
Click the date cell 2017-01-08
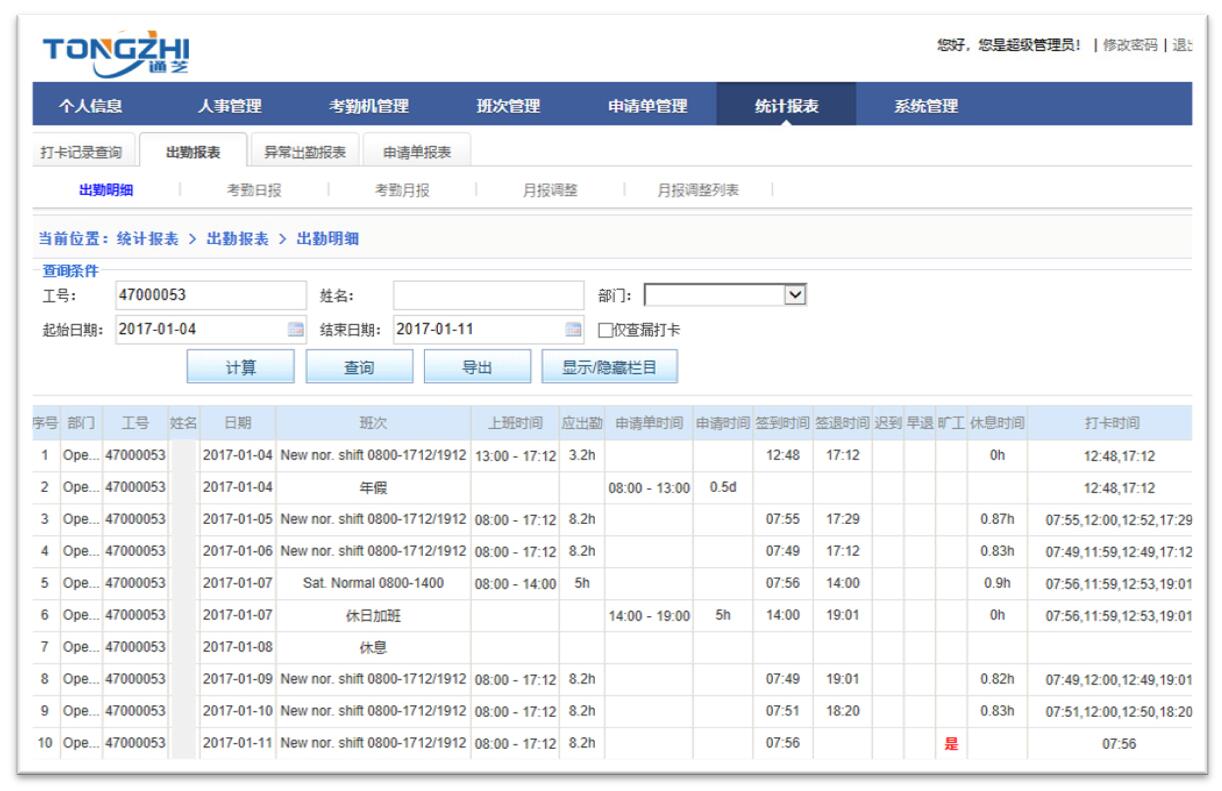[x=238, y=648]
